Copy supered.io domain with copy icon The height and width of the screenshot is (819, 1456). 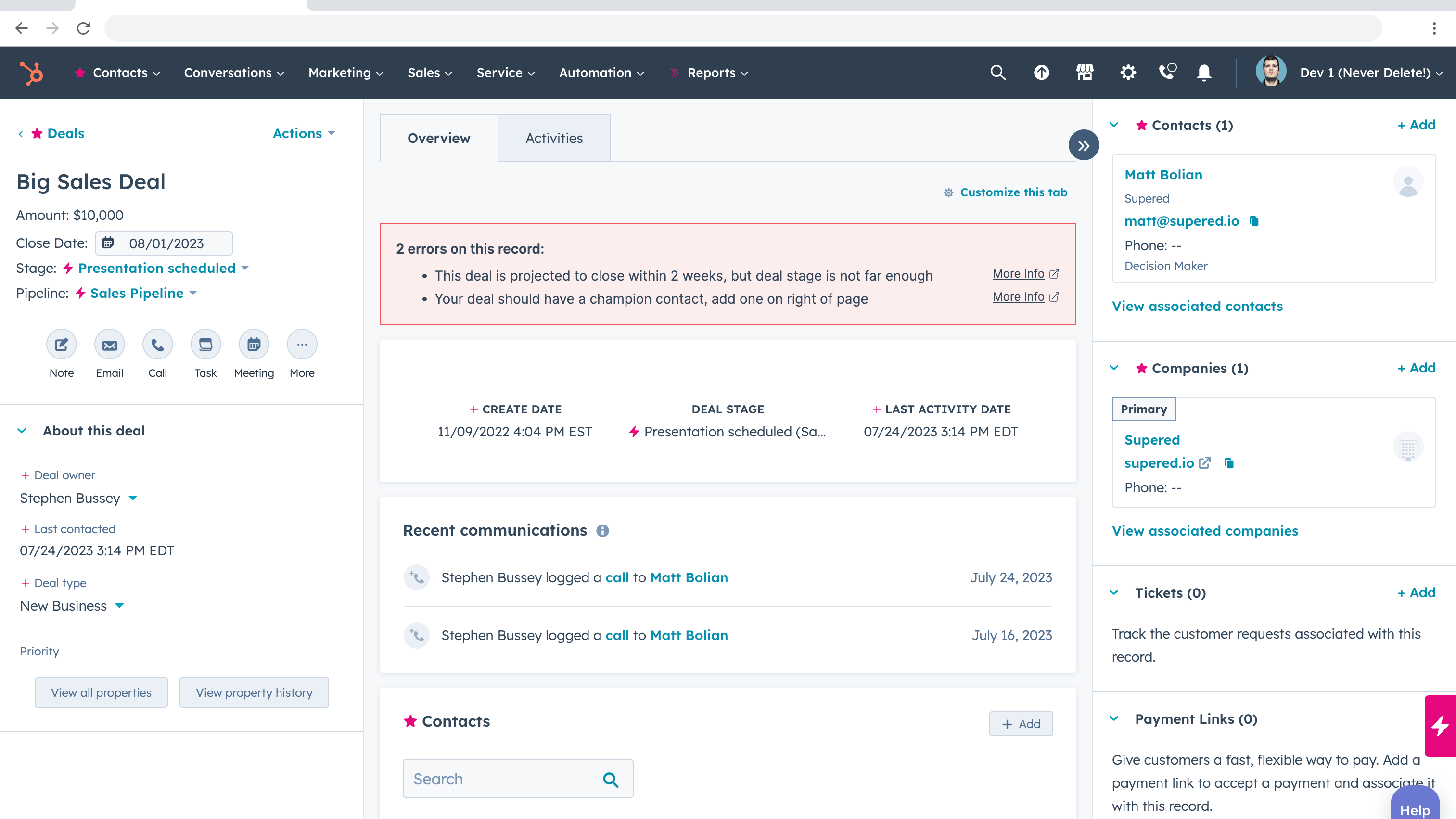pyautogui.click(x=1229, y=463)
